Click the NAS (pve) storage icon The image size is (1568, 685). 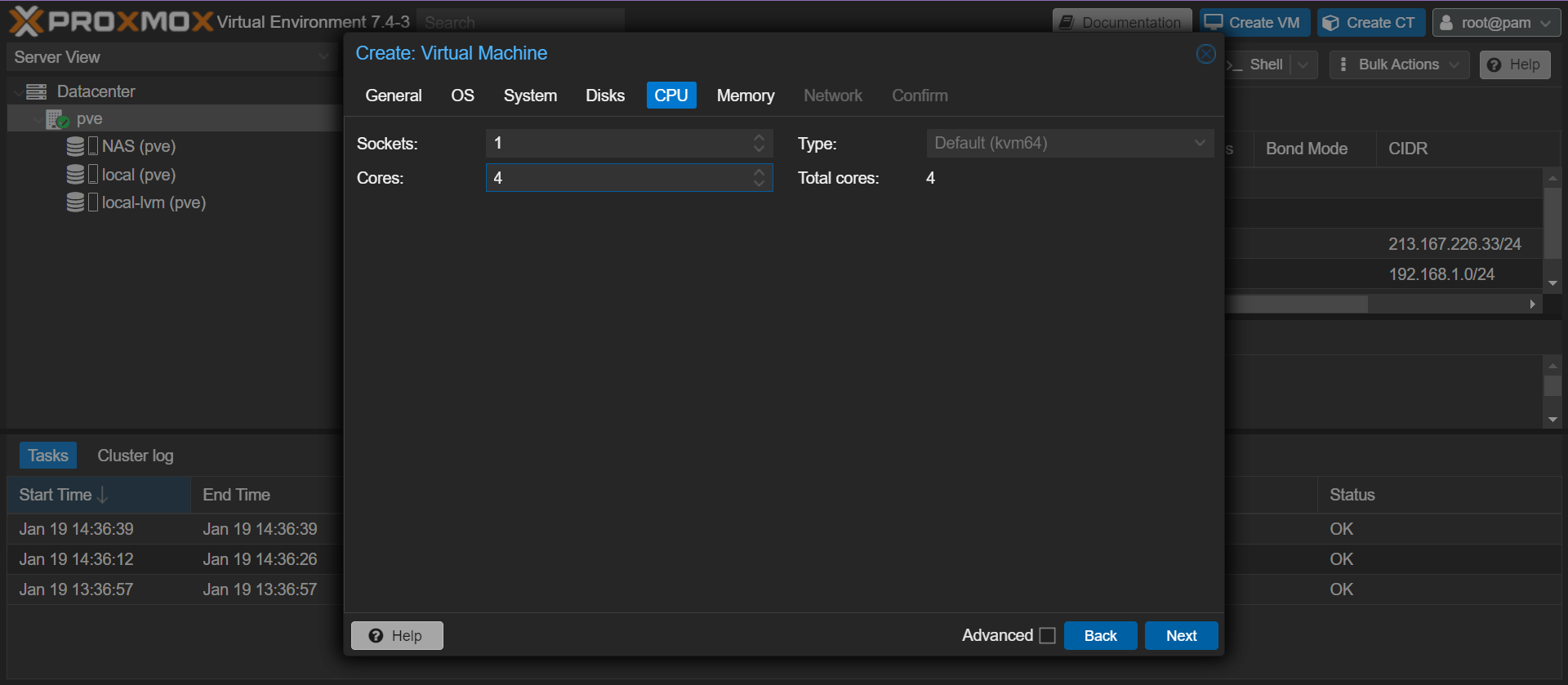pyautogui.click(x=75, y=146)
